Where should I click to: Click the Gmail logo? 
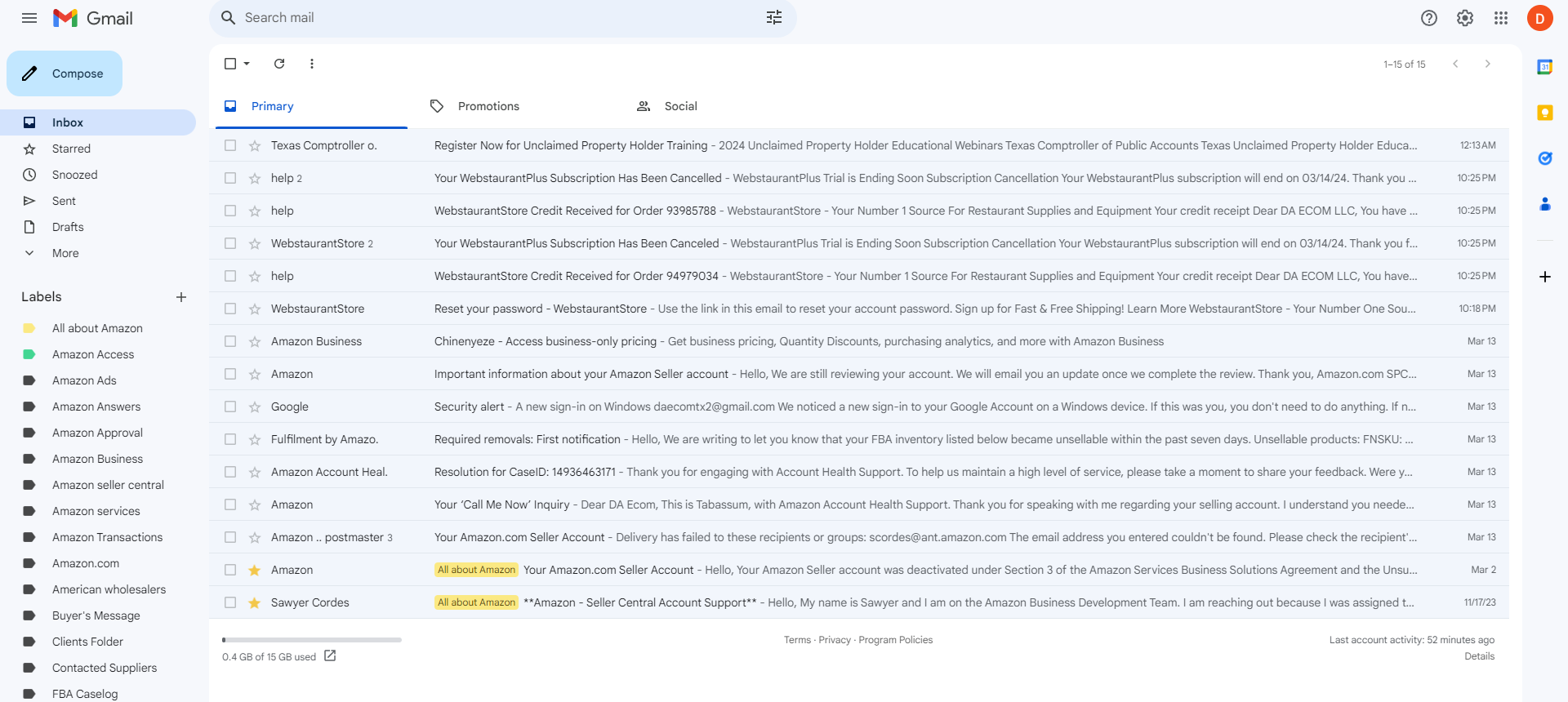coord(93,18)
